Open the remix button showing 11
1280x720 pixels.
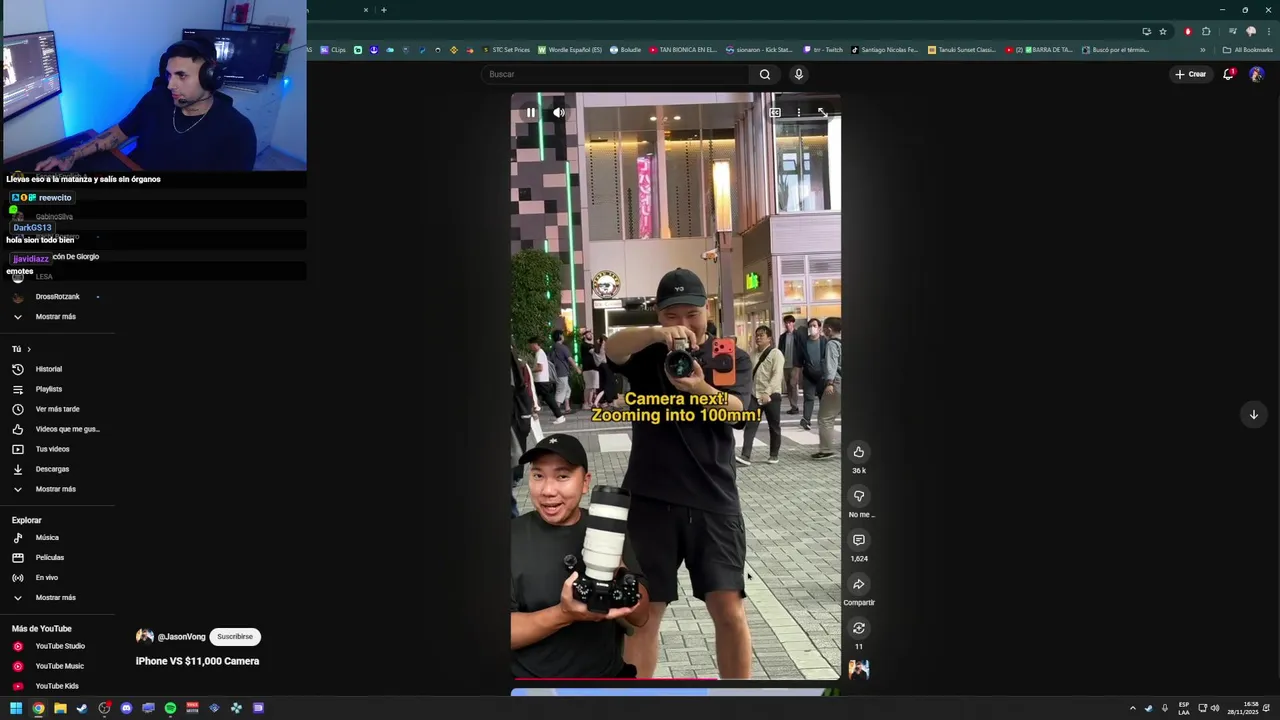tap(858, 628)
